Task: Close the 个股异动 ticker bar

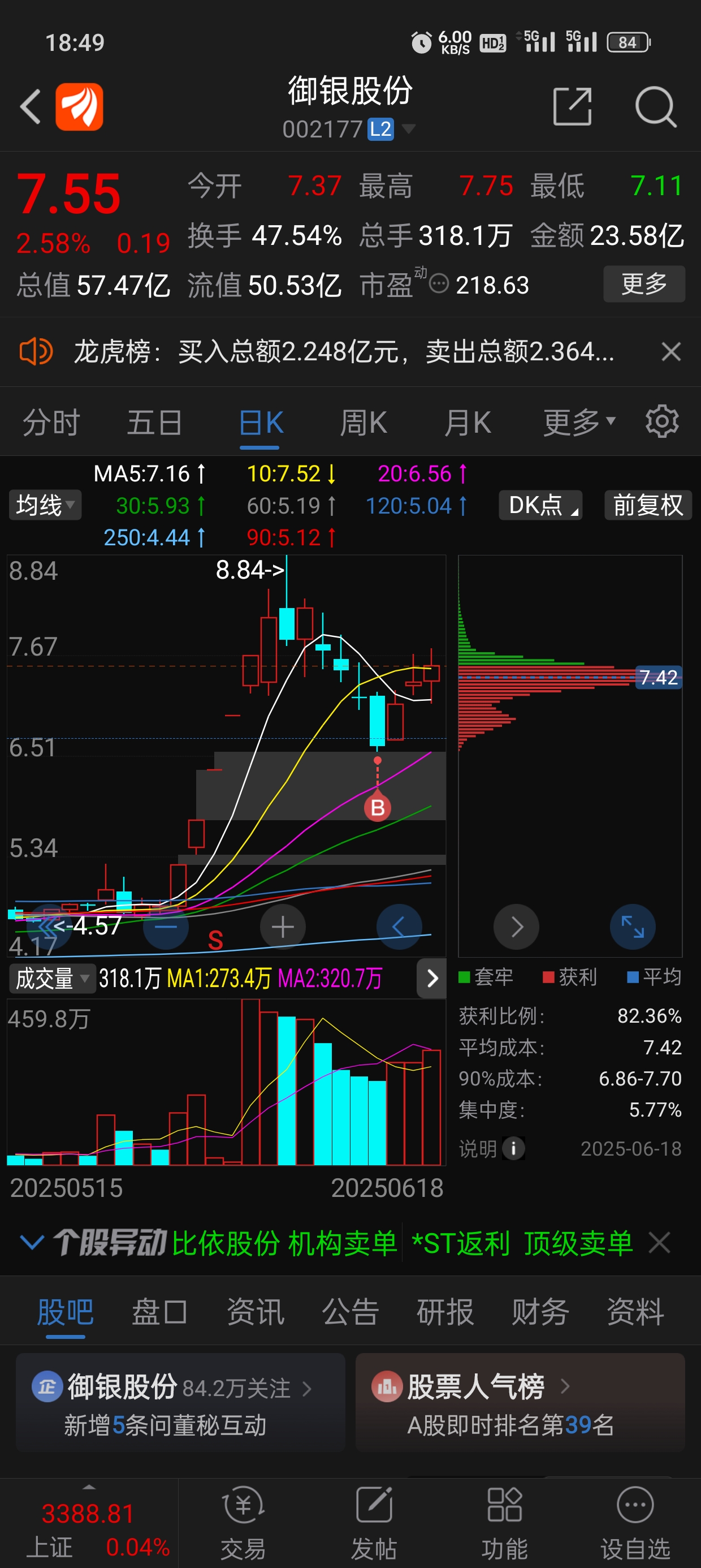Action: click(x=659, y=1242)
